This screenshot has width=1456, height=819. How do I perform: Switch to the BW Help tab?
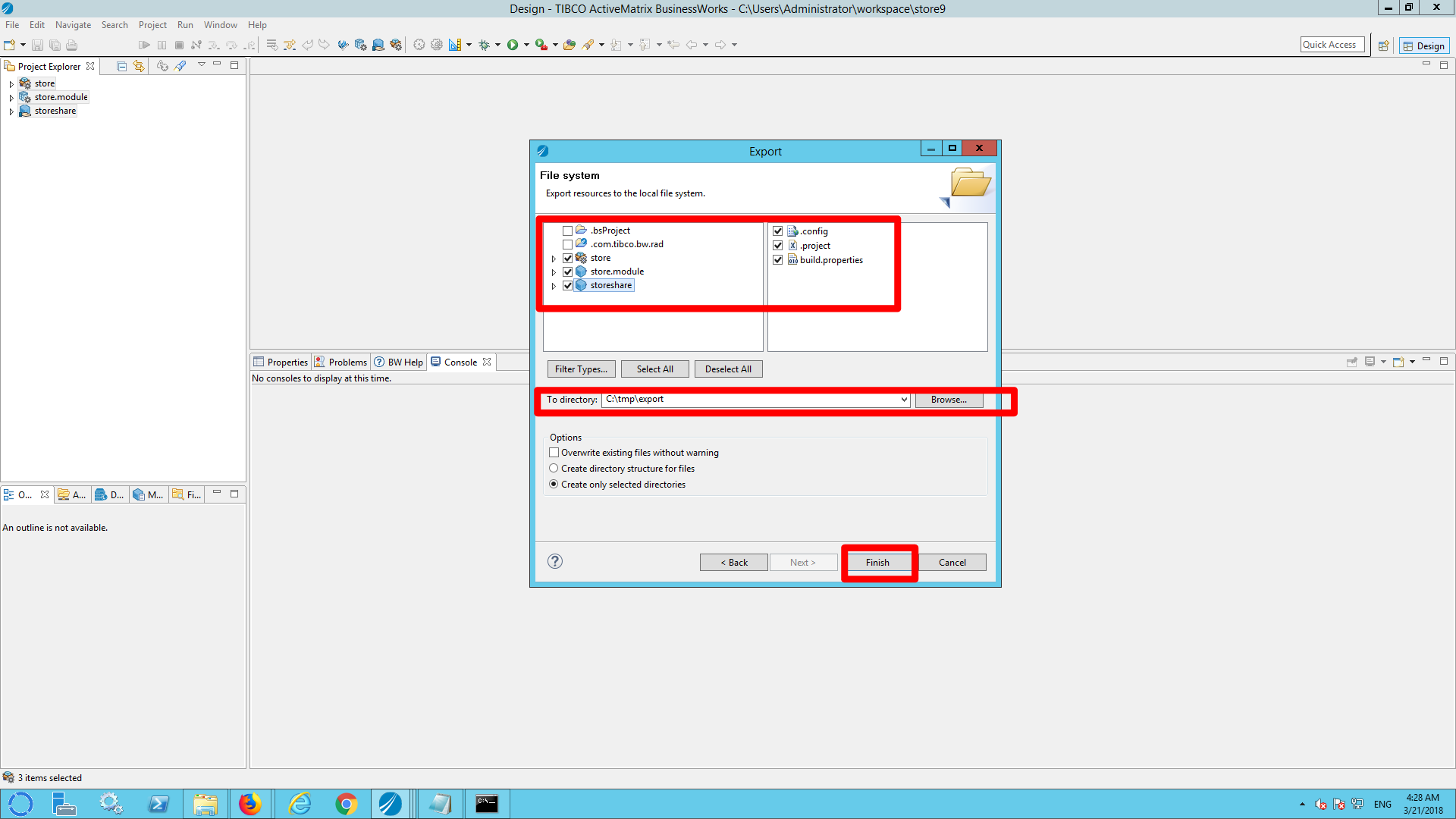(399, 362)
